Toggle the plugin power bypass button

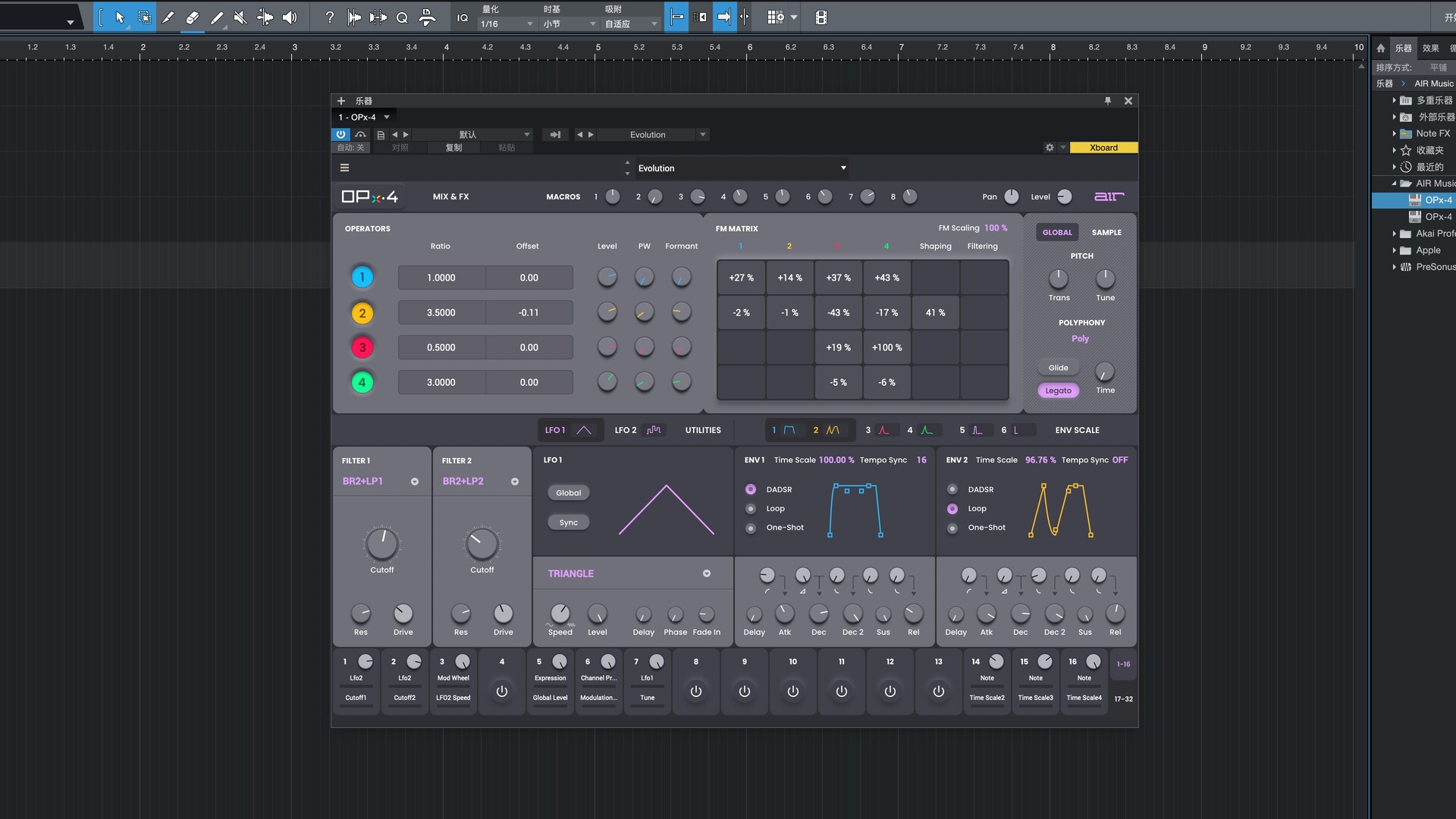[x=340, y=134]
